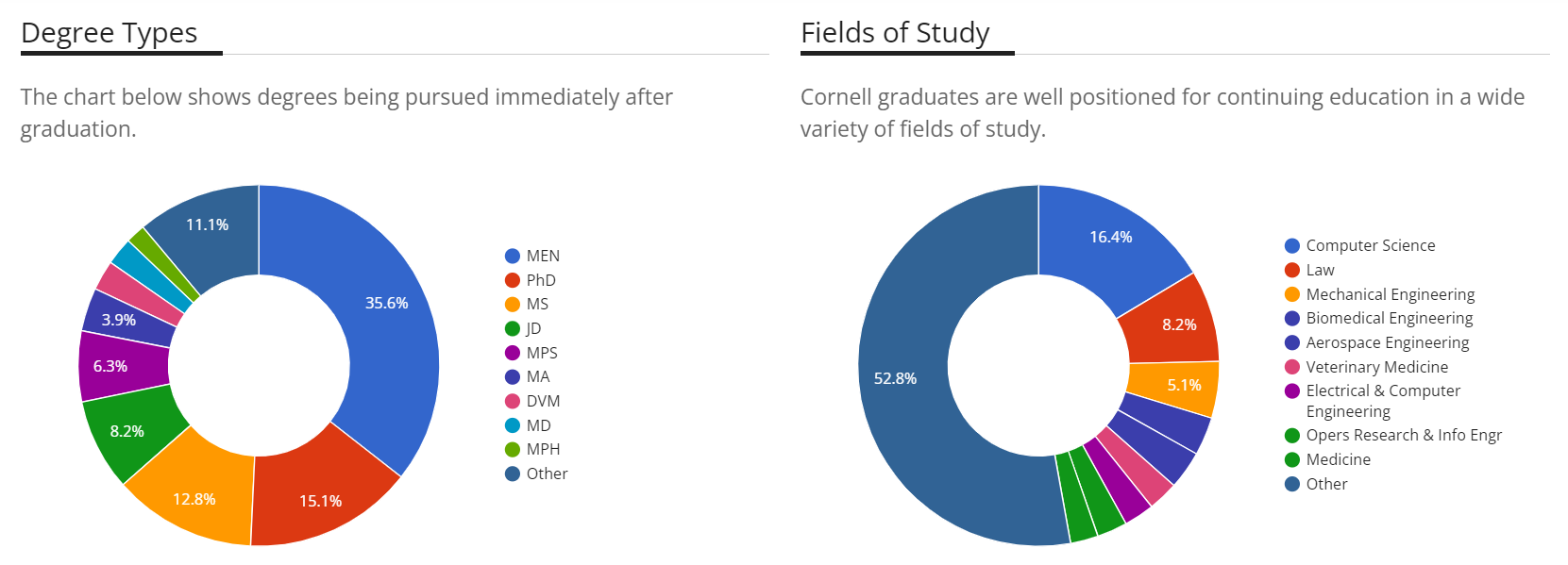Viewport: 1568px width, 565px height.
Task: Click the Veterinary Medicine legend dot
Action: click(1292, 367)
